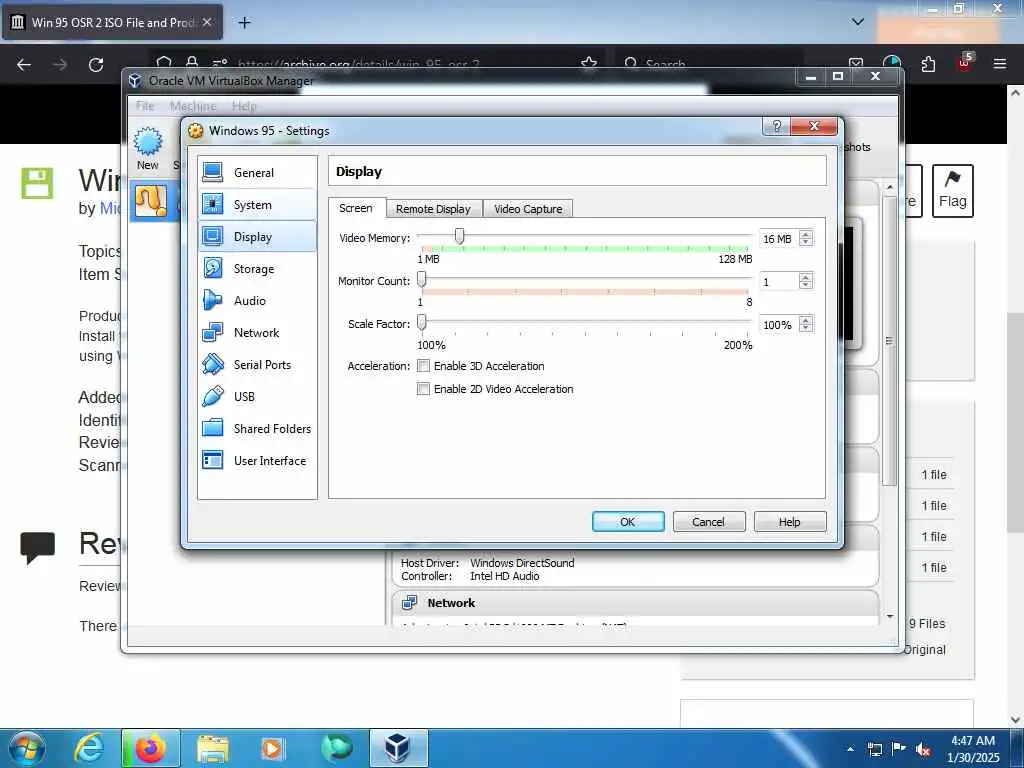Switch to the Remote Display tab
The width and height of the screenshot is (1024, 768).
(433, 209)
